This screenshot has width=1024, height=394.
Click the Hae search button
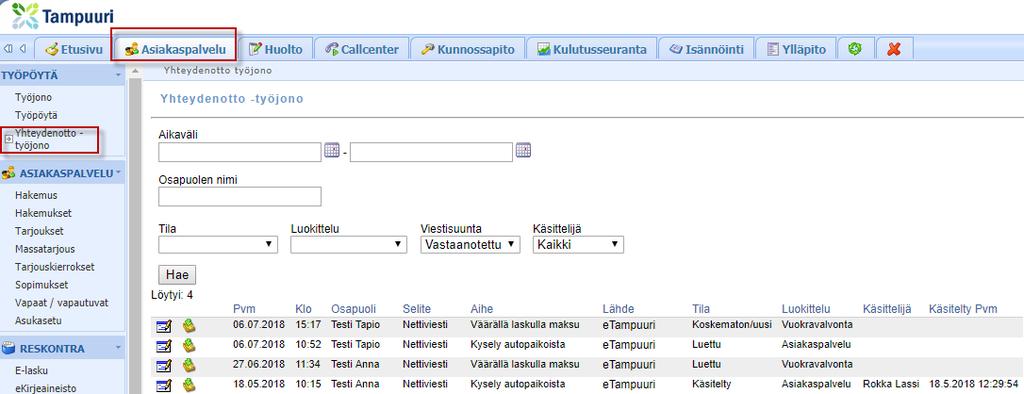tap(178, 274)
